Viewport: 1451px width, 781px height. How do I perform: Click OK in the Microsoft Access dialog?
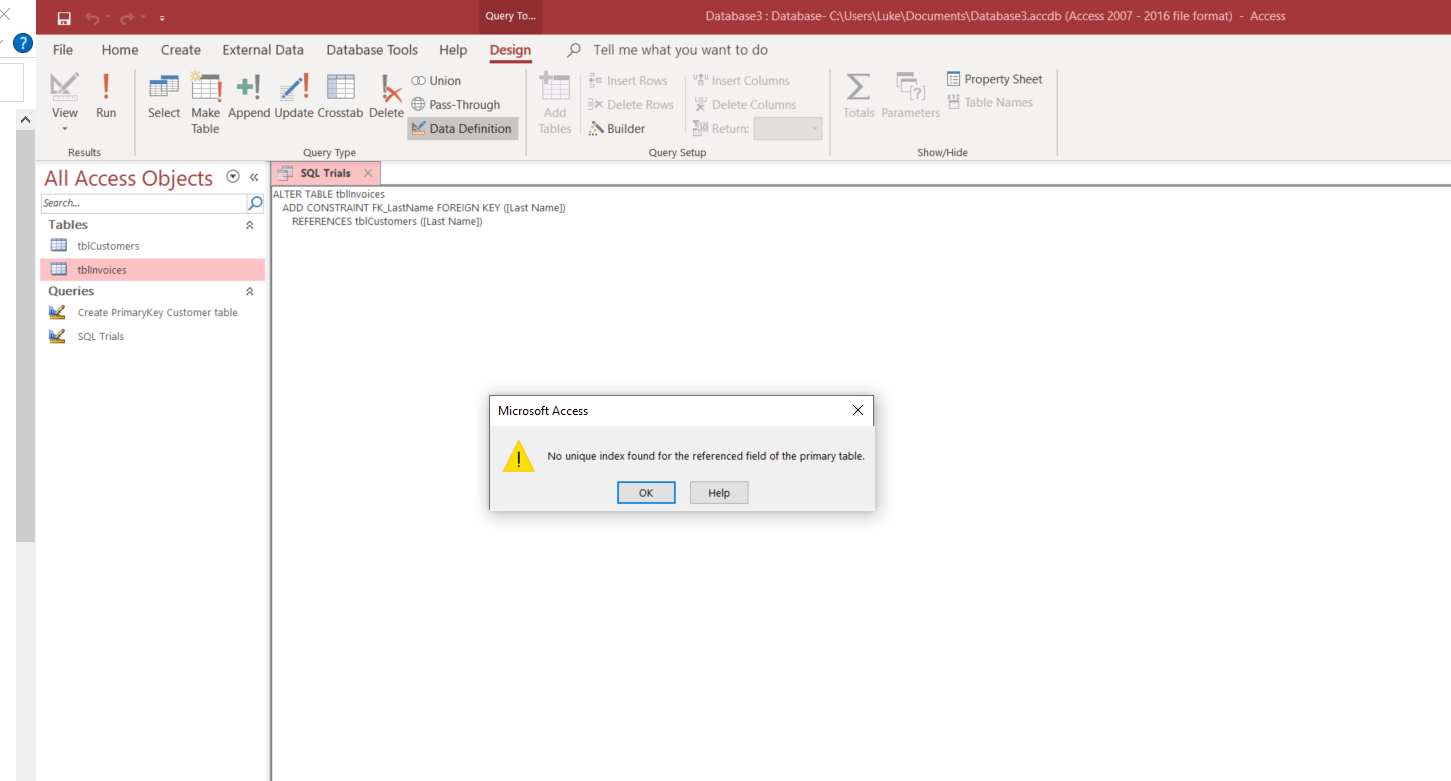click(x=646, y=493)
